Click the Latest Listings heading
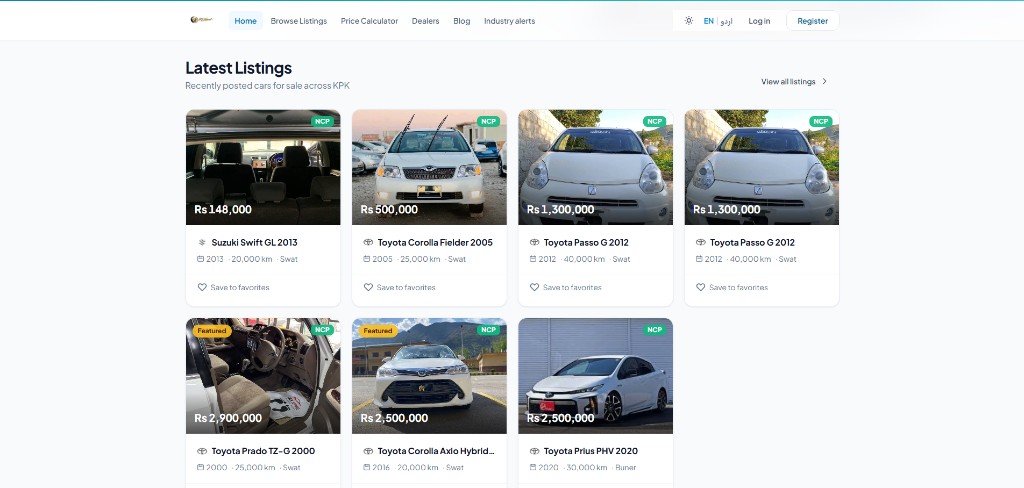This screenshot has height=488, width=1024. 238,68
